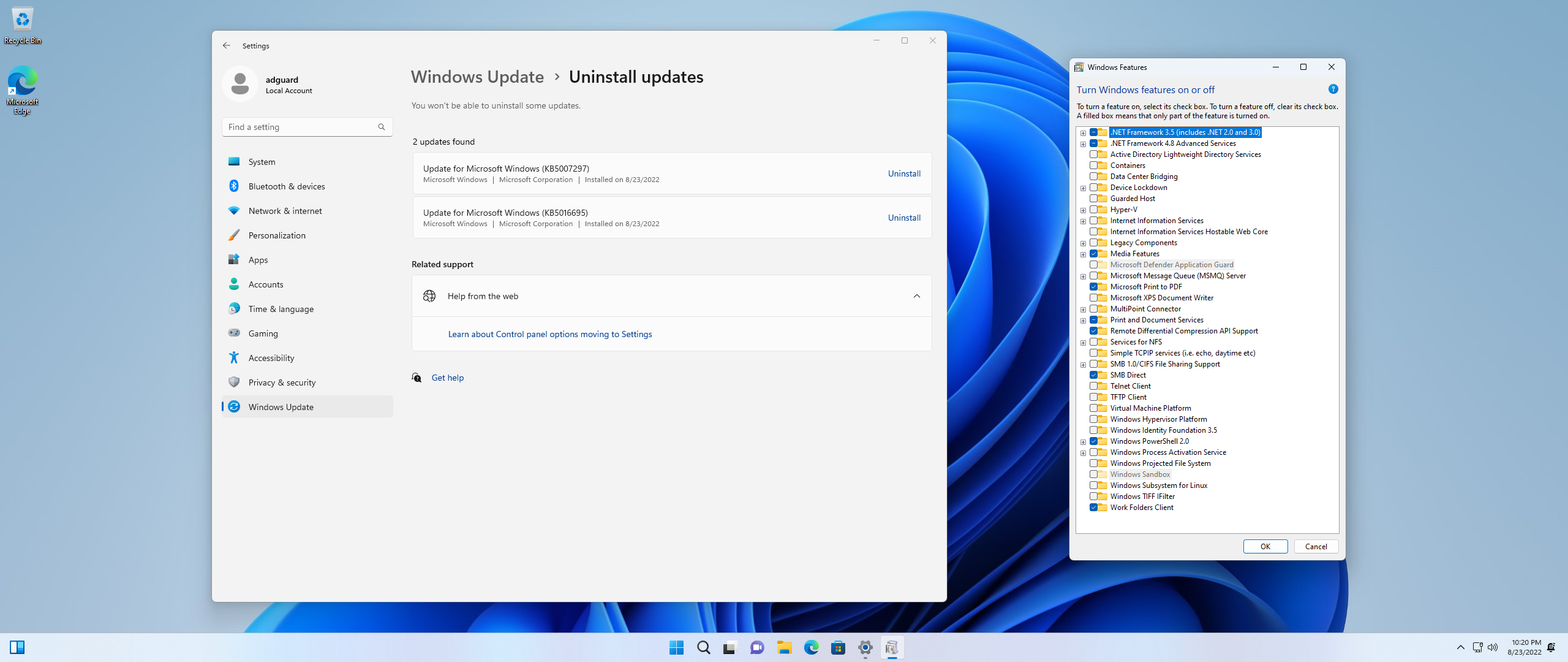This screenshot has width=1568, height=662.
Task: Cancel the Windows Features dialog
Action: 1316,547
